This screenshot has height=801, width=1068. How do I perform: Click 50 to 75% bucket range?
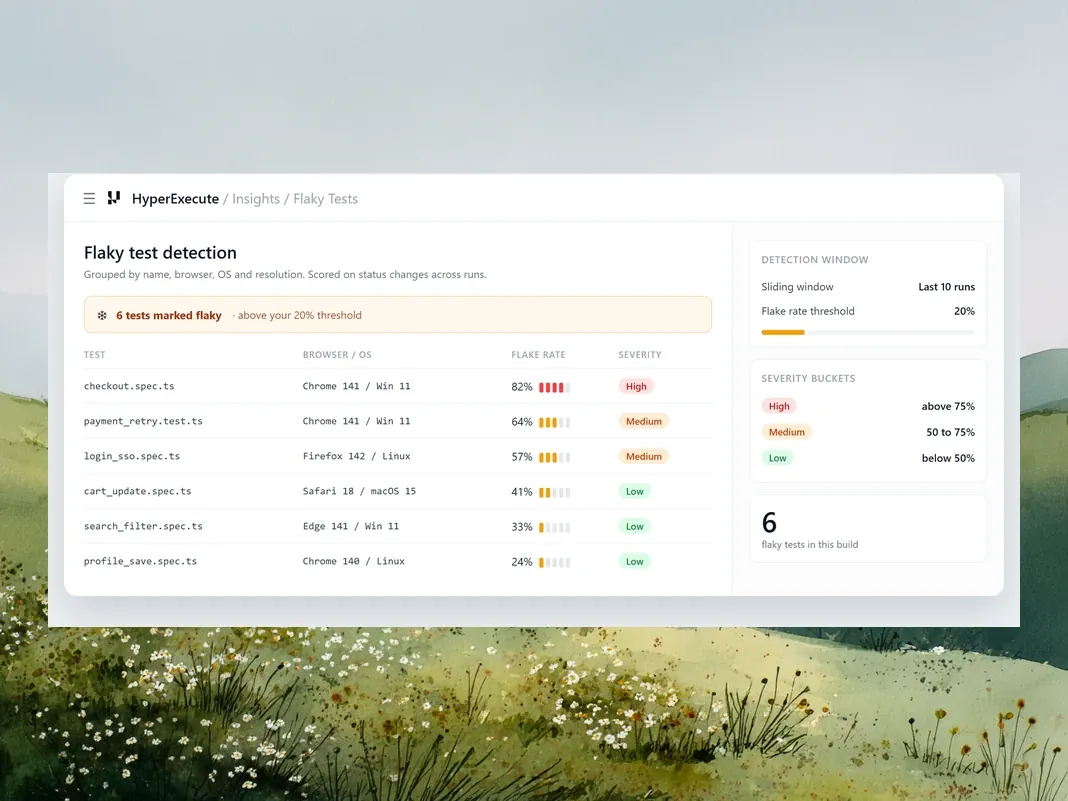click(x=950, y=432)
